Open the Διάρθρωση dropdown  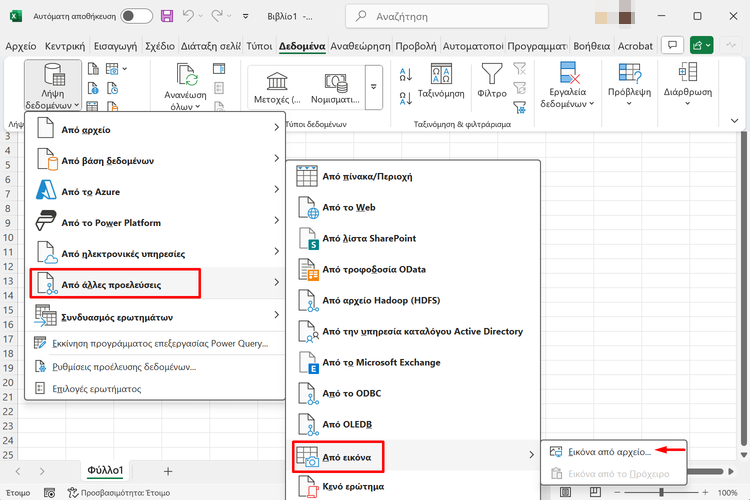pyautogui.click(x=687, y=85)
